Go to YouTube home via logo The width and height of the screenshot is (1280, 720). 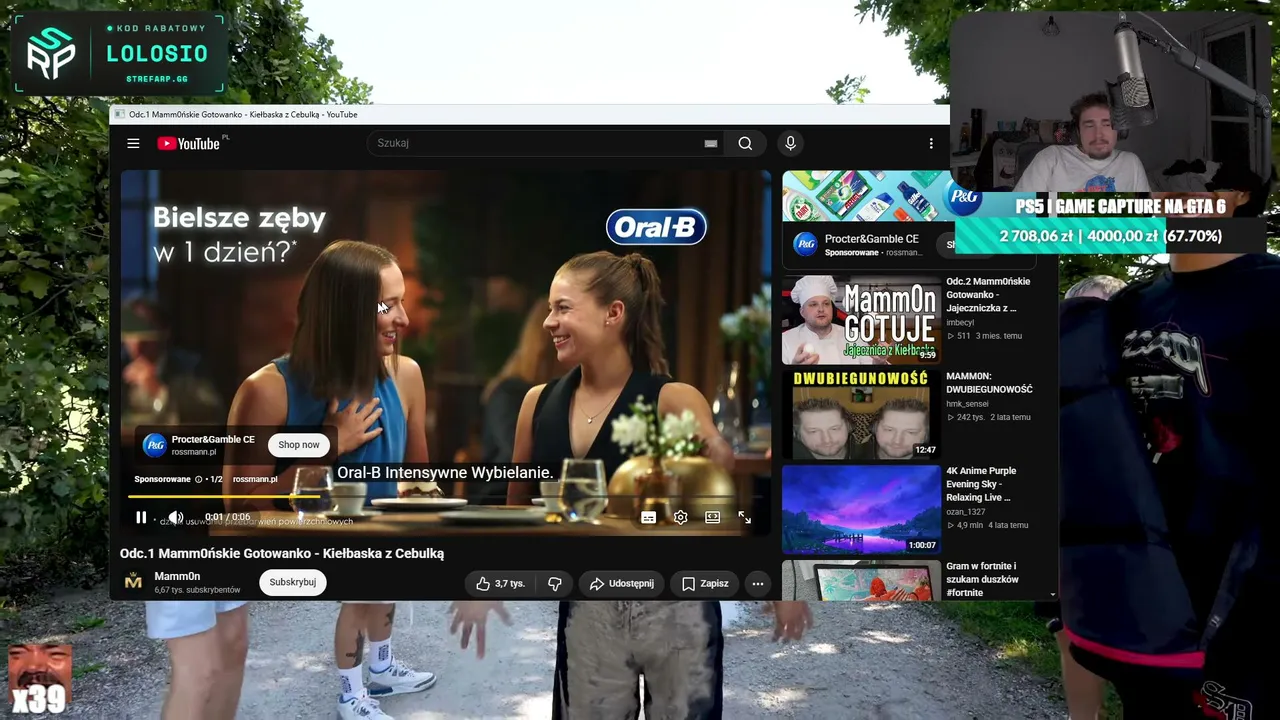point(188,144)
